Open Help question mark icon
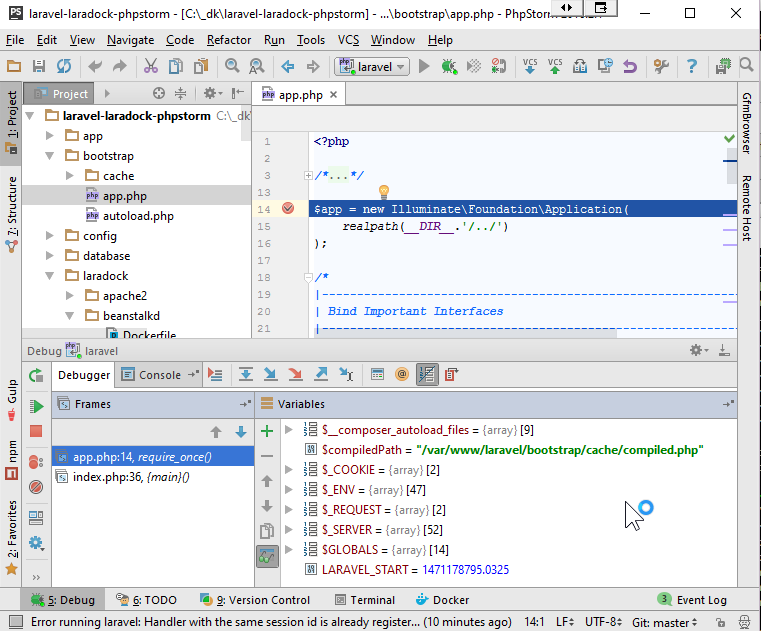Screen dimensions: 761x631 coord(692,66)
